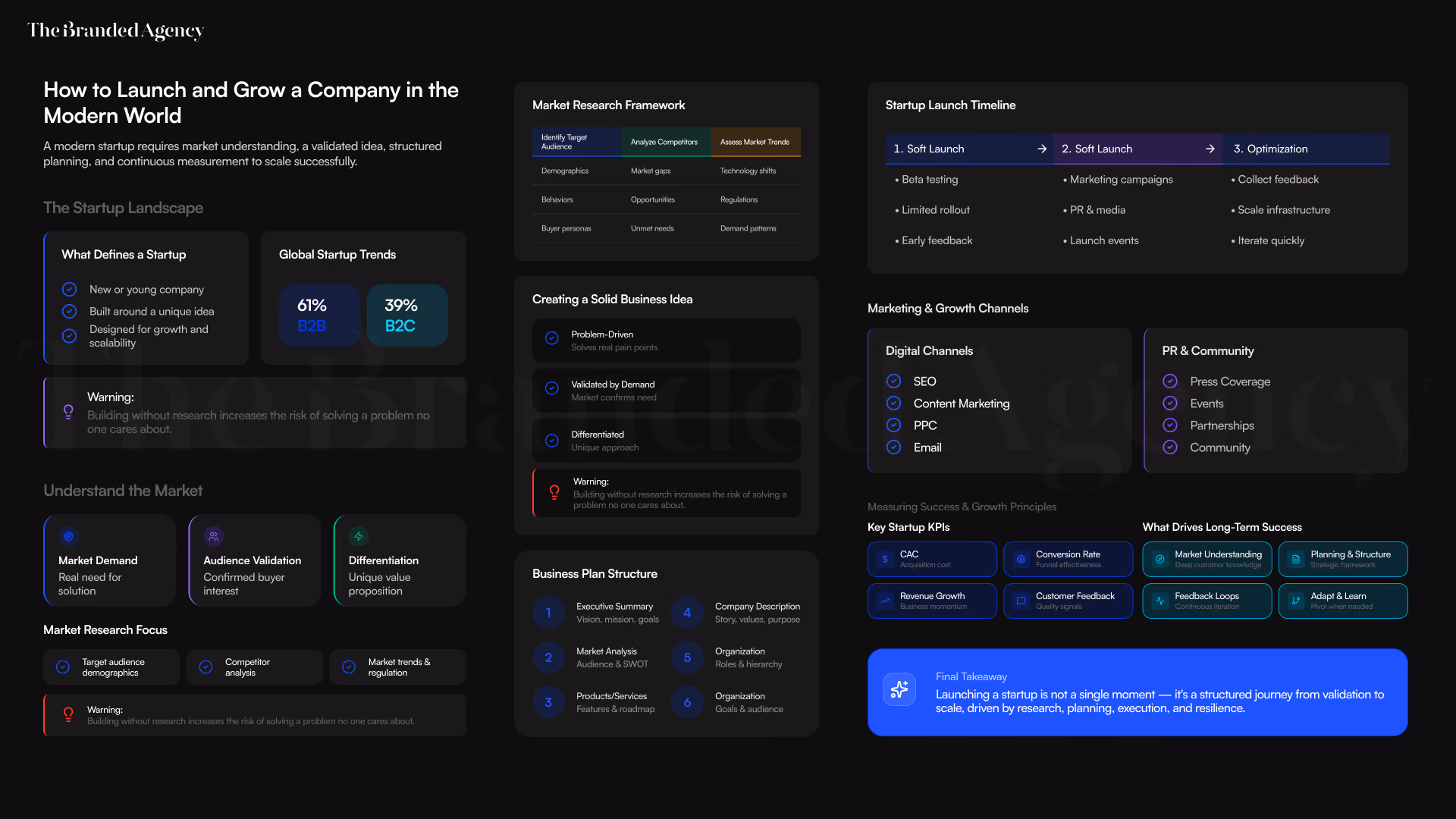1456x819 pixels.
Task: Click the check icon next to Validated by Demand
Action: coord(552,388)
